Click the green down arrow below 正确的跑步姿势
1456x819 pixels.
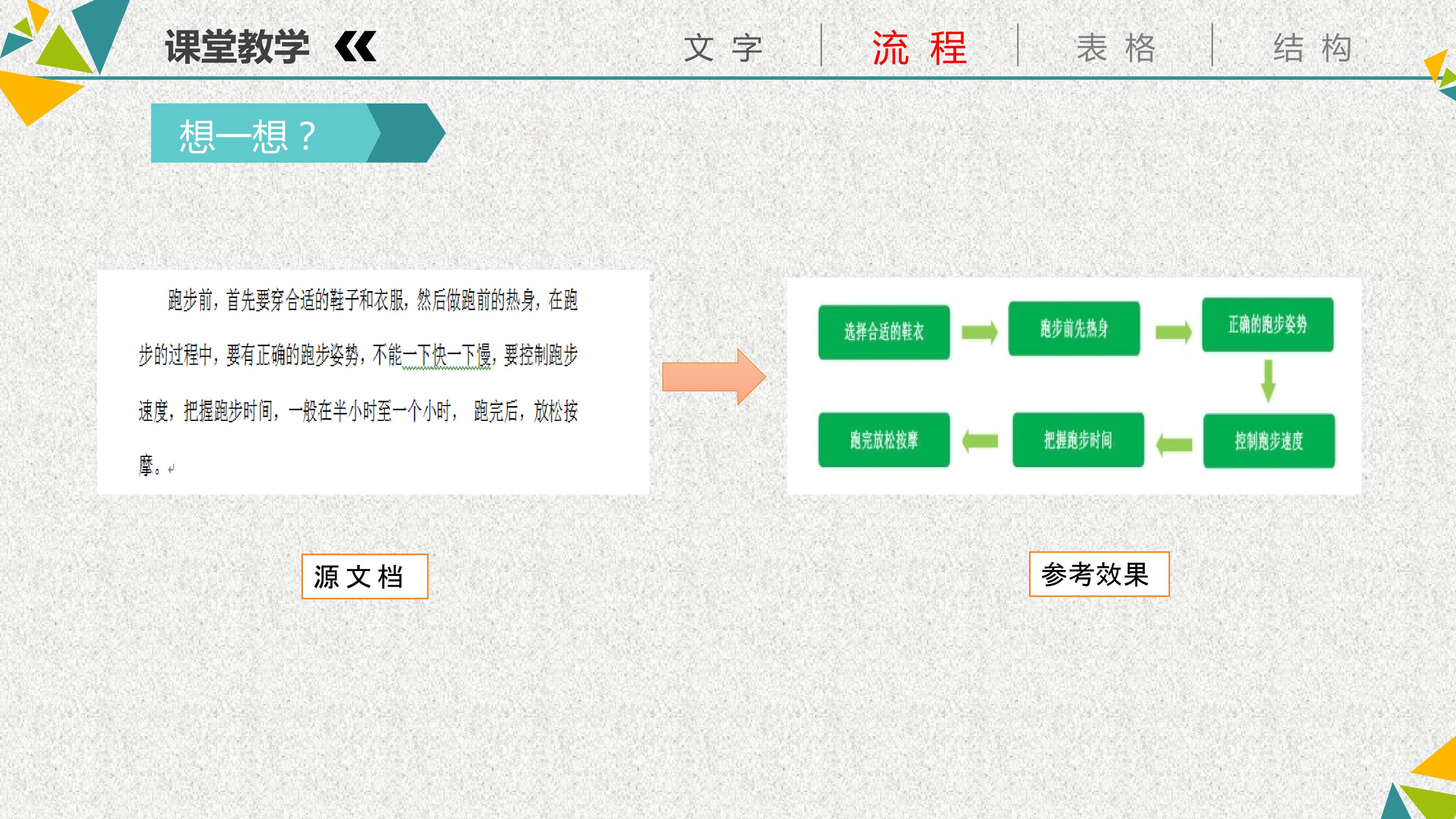1268,381
